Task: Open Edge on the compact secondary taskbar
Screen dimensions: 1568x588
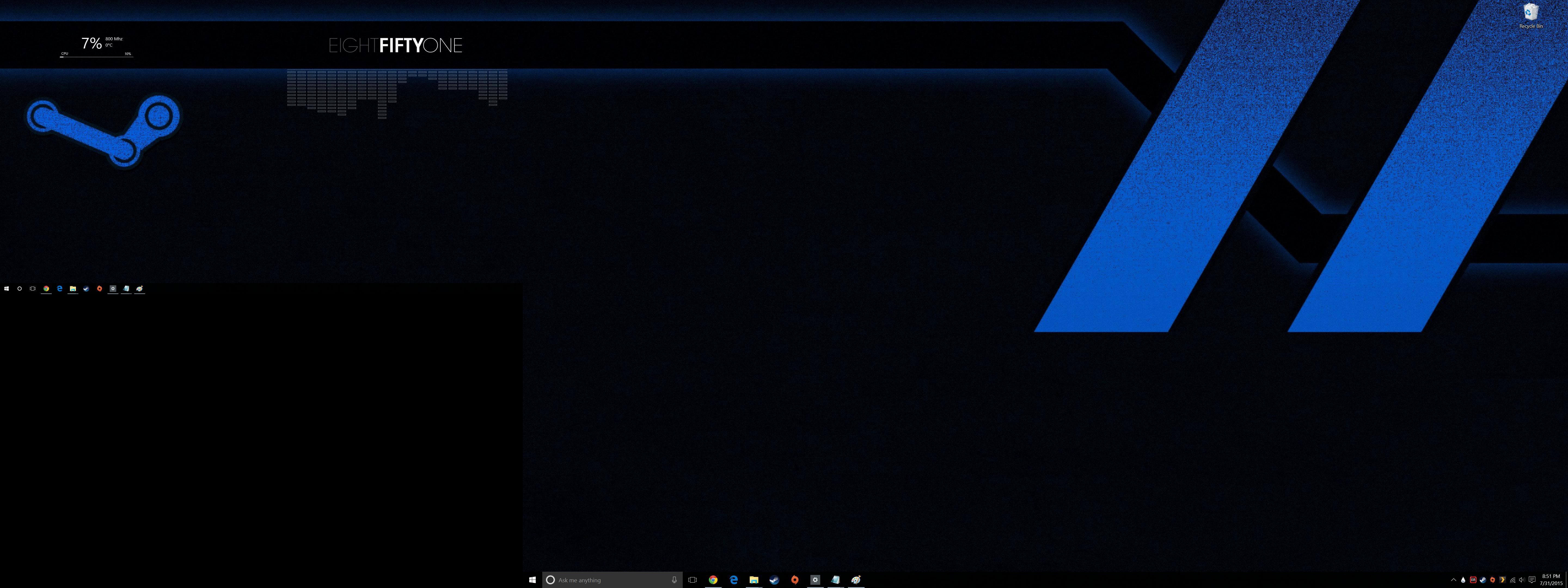Action: [x=60, y=289]
